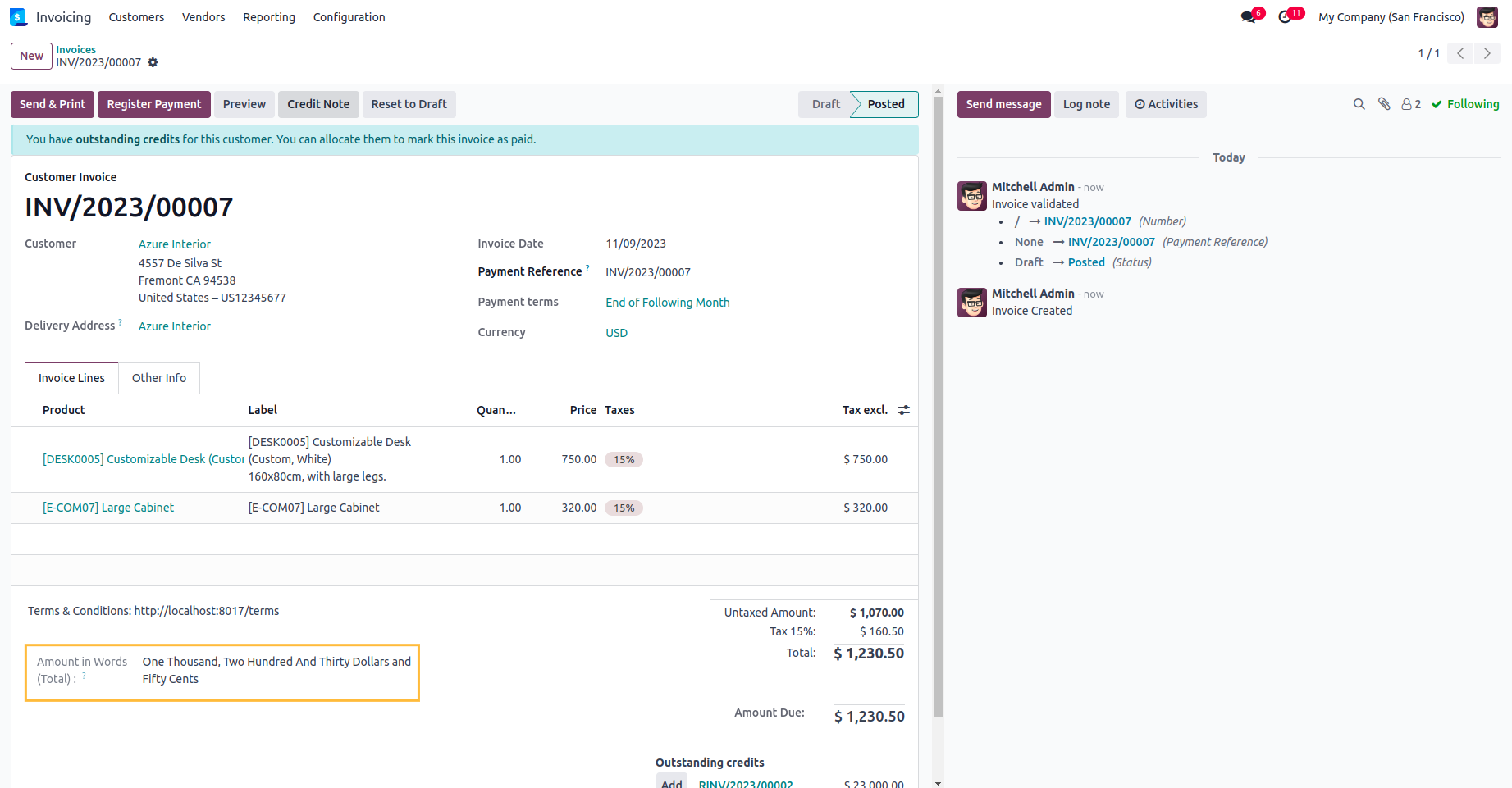Open the Activities button in chatter
This screenshot has height=788, width=1512.
tap(1166, 104)
